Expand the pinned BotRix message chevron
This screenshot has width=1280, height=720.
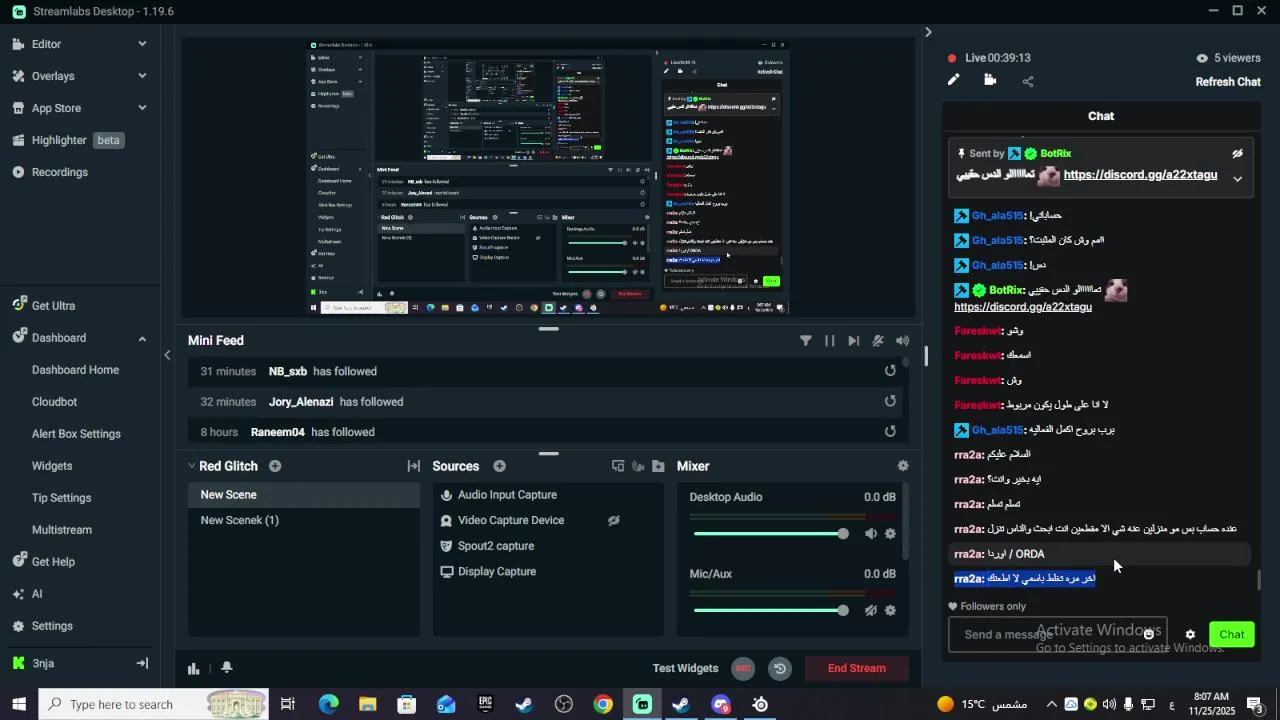point(1237,179)
